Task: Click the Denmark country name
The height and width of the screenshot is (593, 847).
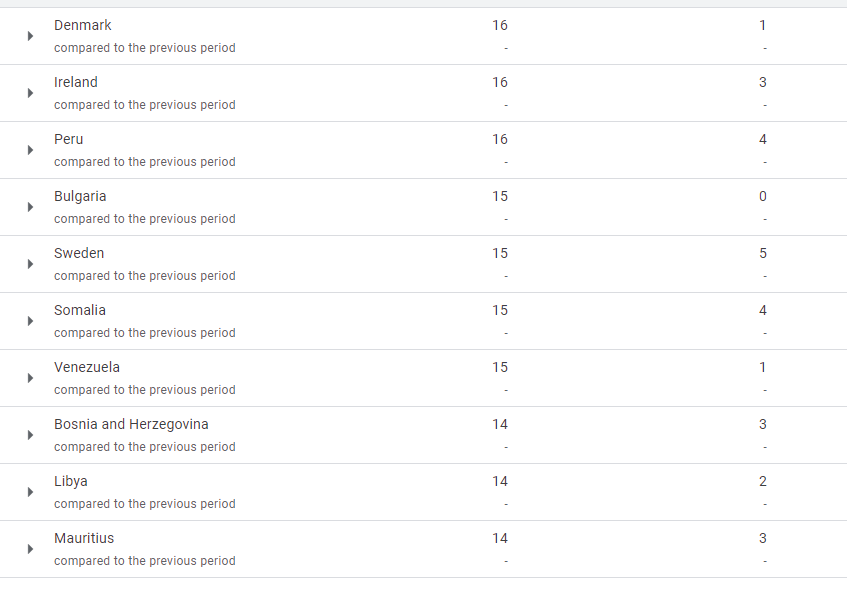Action: coord(83,25)
